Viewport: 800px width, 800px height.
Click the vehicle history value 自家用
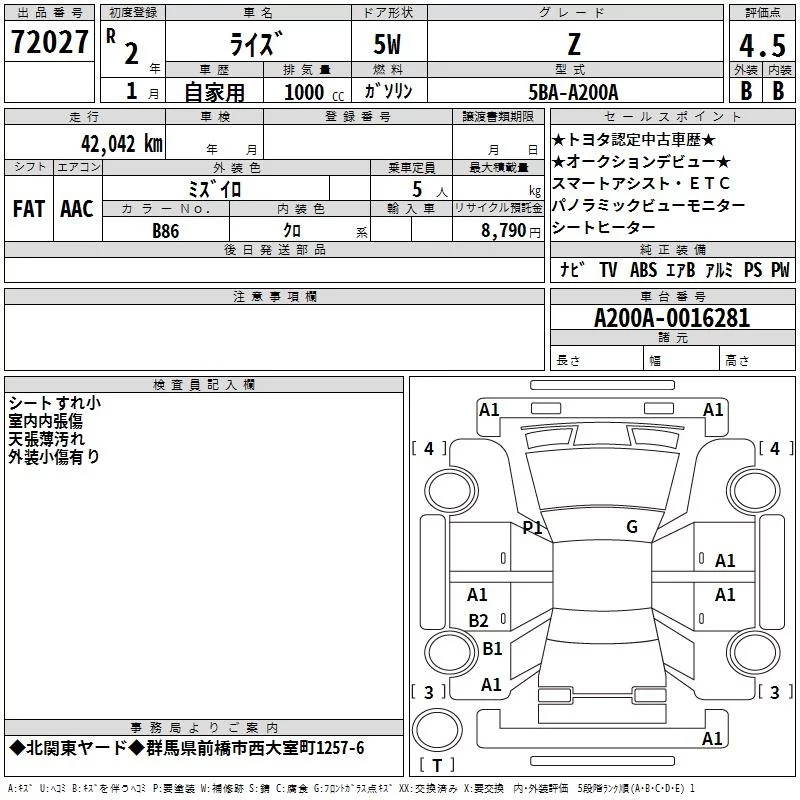point(214,92)
